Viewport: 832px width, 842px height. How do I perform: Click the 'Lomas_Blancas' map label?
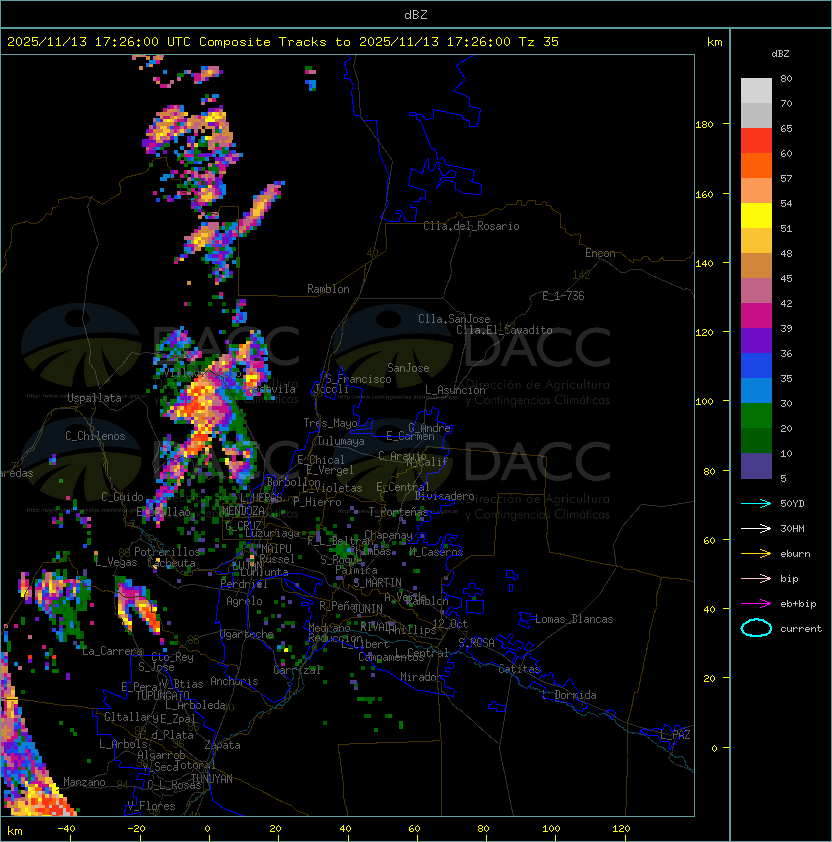click(x=574, y=619)
